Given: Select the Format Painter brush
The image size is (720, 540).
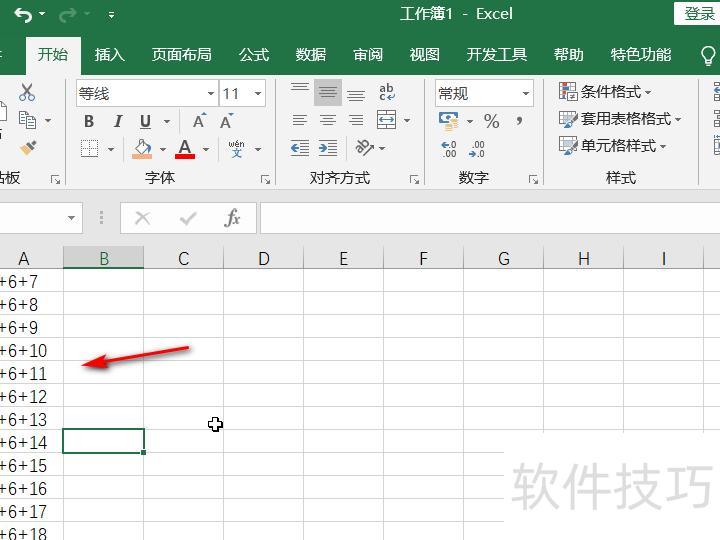Looking at the screenshot, I should (x=28, y=148).
